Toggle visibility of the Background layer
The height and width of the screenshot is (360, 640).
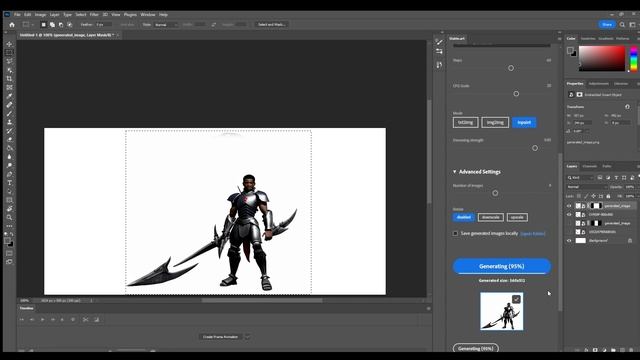click(x=569, y=240)
